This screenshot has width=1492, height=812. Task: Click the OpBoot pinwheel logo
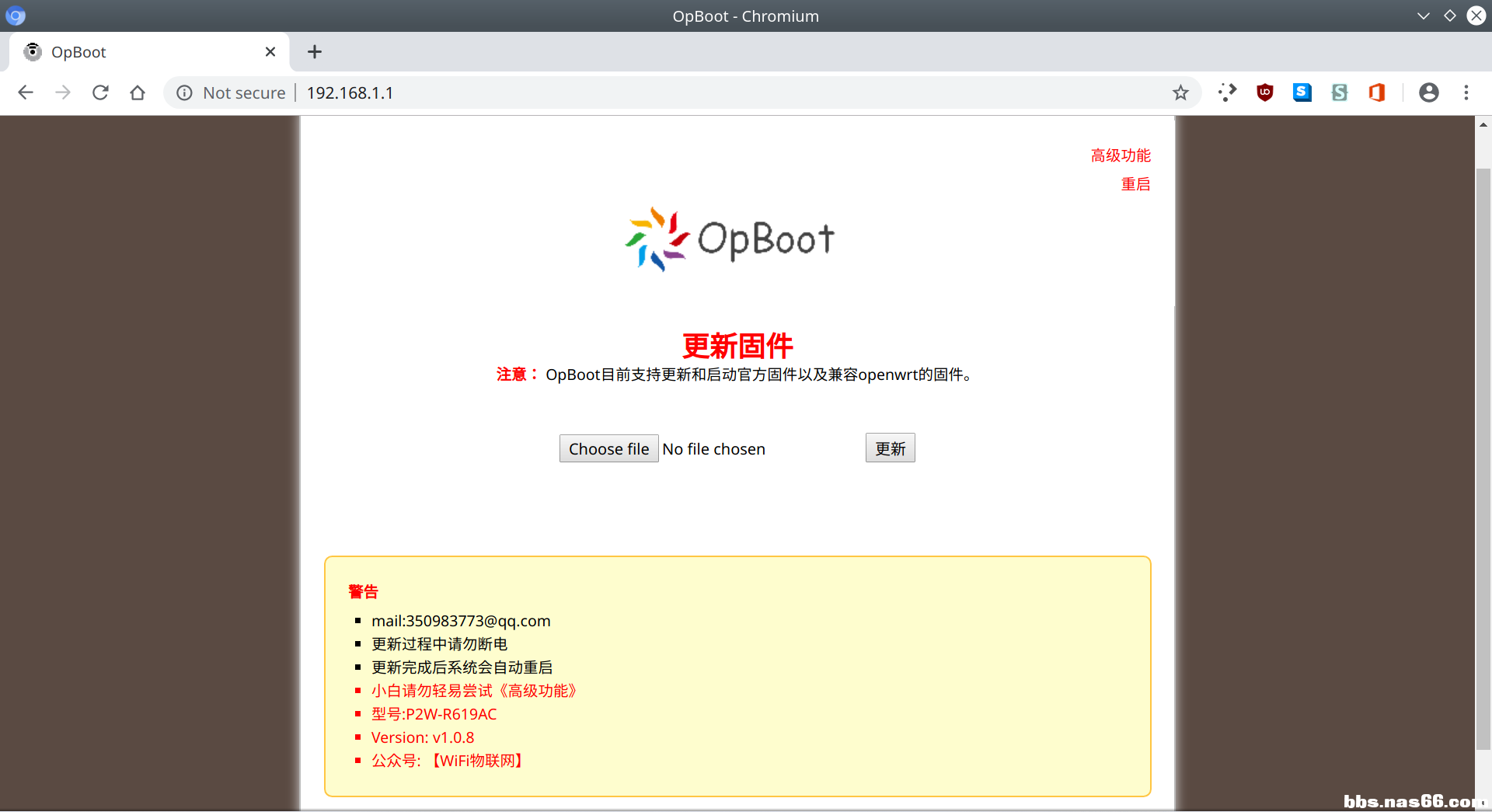(x=657, y=239)
